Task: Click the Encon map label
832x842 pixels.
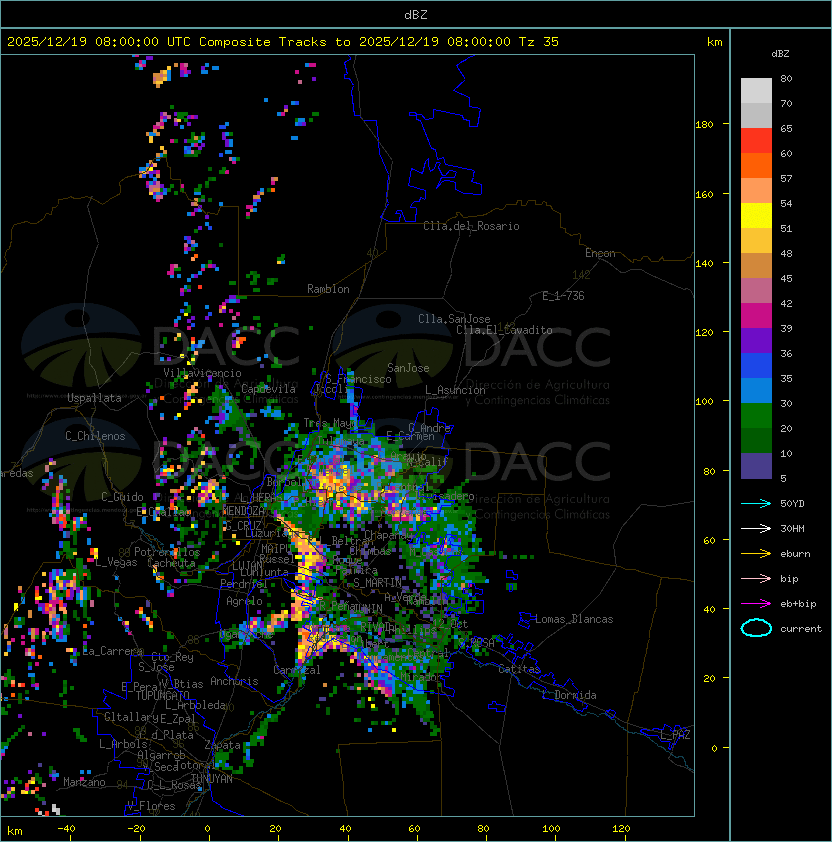Action: click(600, 253)
